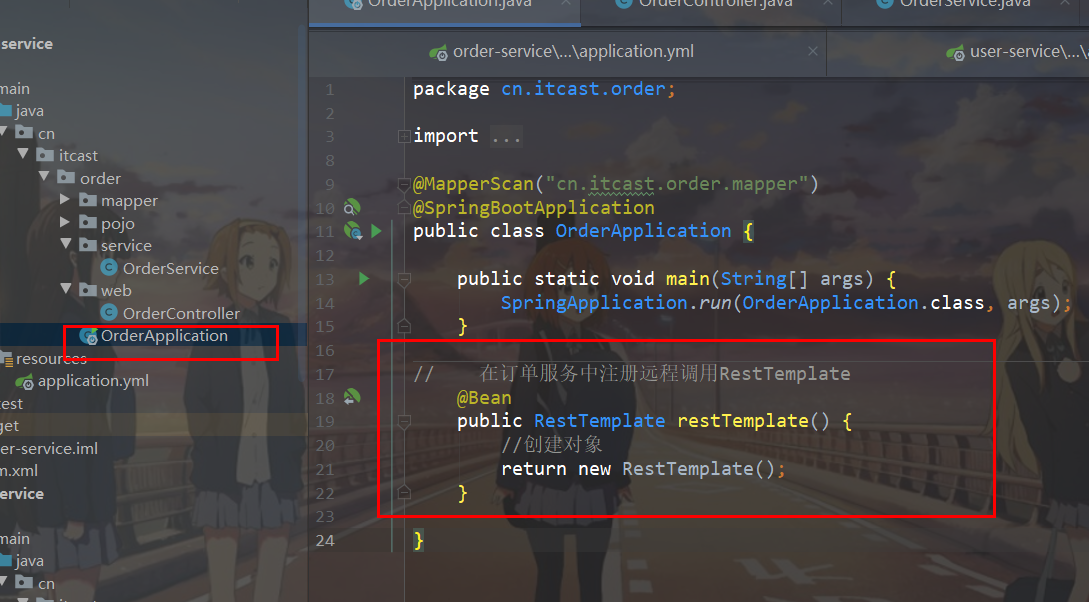Screen dimensions: 1089x602
Task: Collapse the order package folder
Action: pos(44,177)
